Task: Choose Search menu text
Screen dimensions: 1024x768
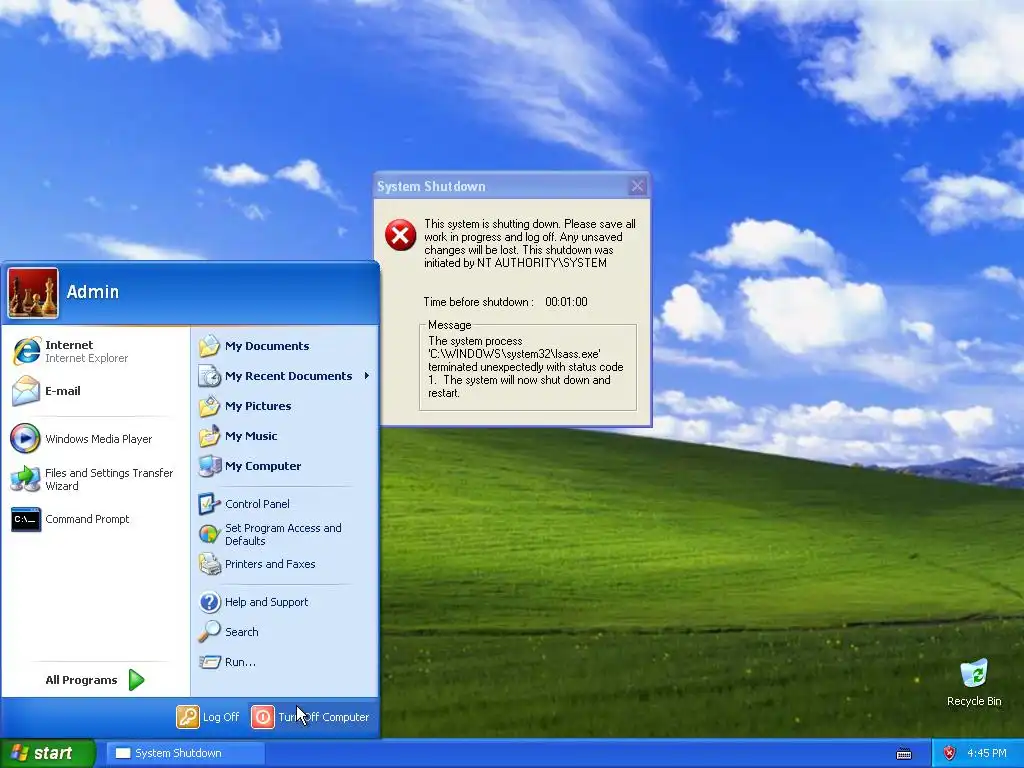Action: tap(242, 632)
